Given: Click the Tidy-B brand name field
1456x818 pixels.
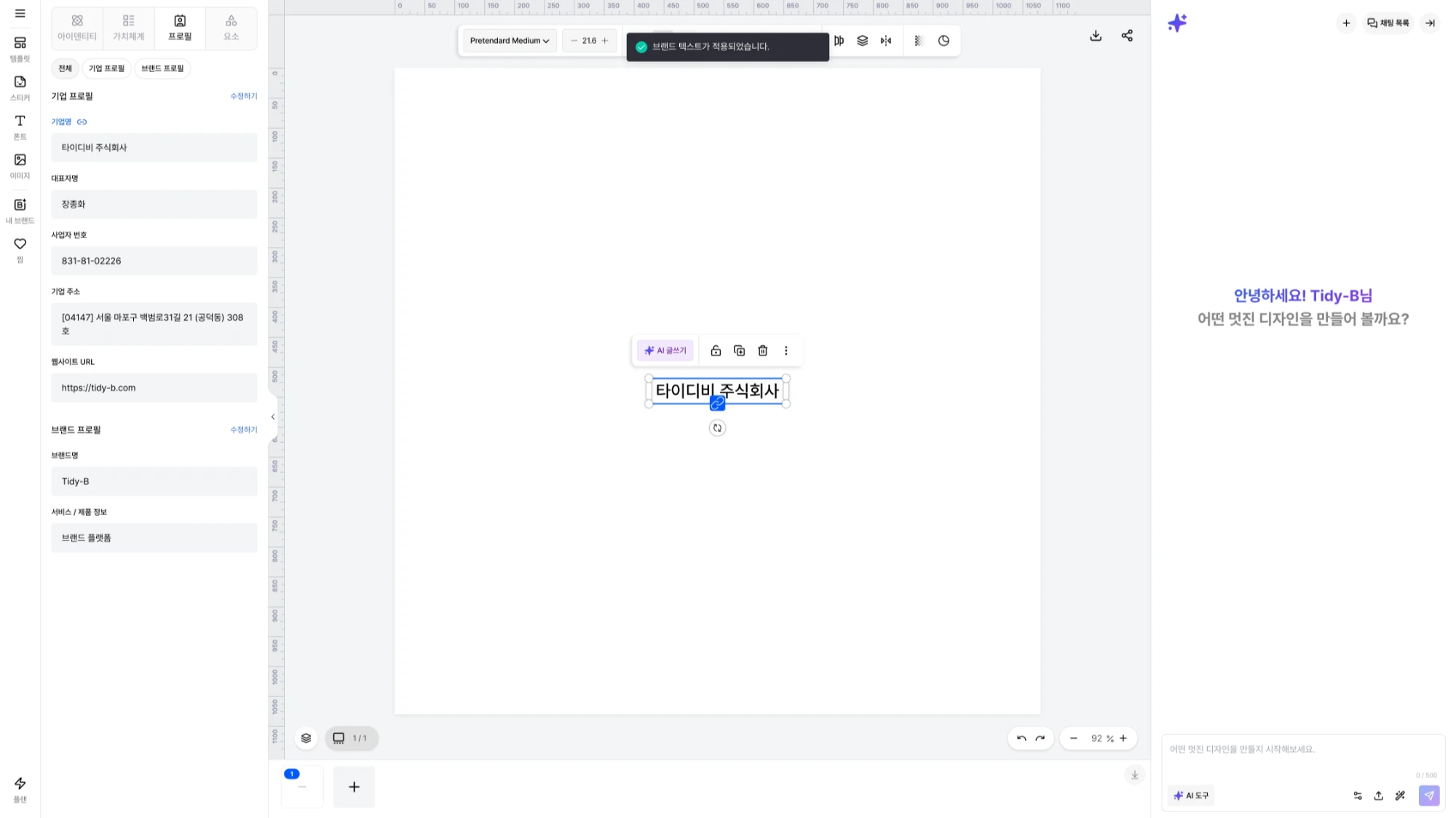Looking at the screenshot, I should 154,481.
